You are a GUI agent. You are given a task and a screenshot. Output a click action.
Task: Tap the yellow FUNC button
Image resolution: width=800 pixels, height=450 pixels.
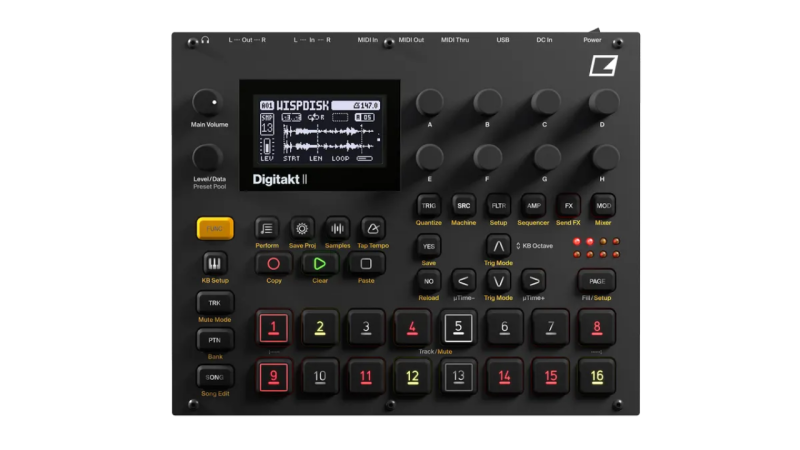[x=215, y=228]
